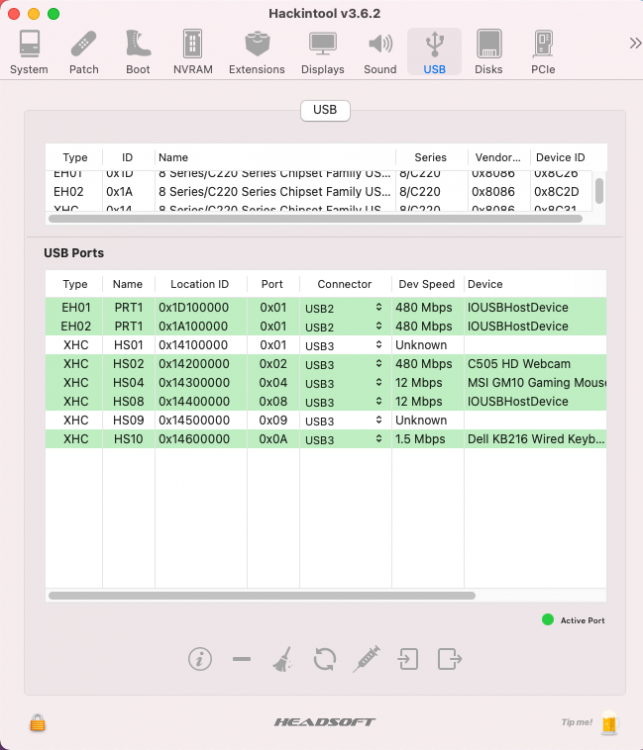Select the Dell KB216 Wired Keyboard device
643x750 pixels.
coord(536,439)
